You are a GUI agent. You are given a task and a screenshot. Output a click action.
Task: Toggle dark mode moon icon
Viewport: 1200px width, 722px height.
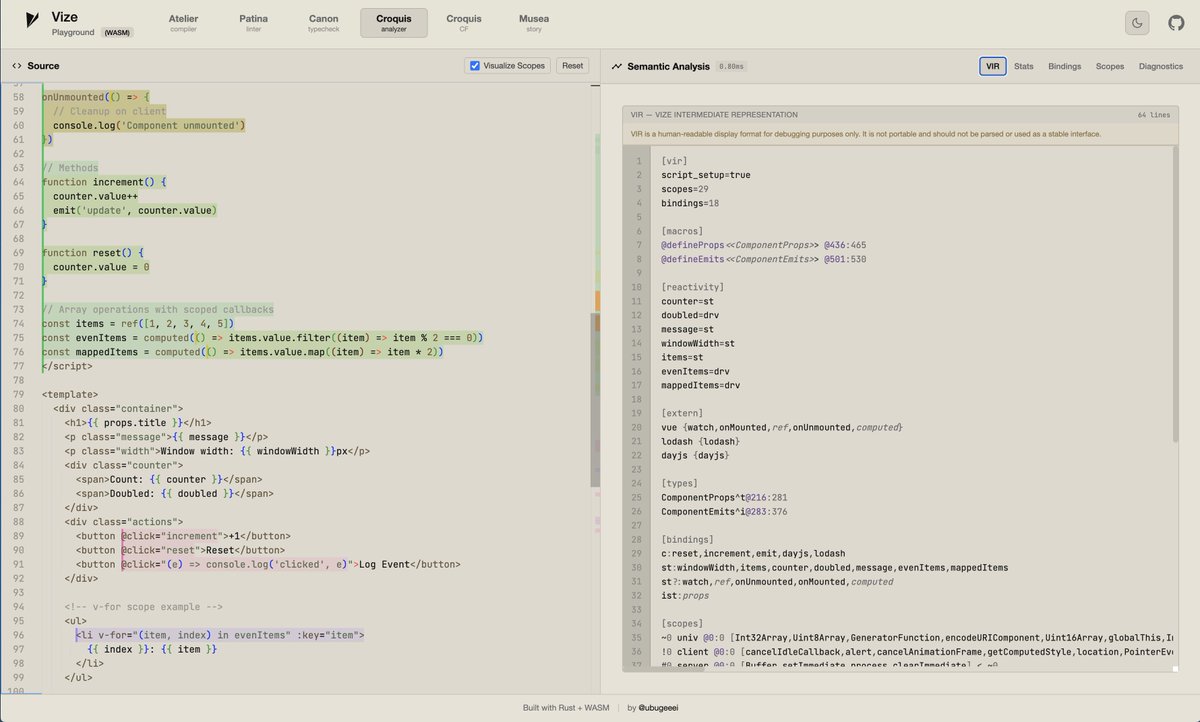pyautogui.click(x=1138, y=23)
